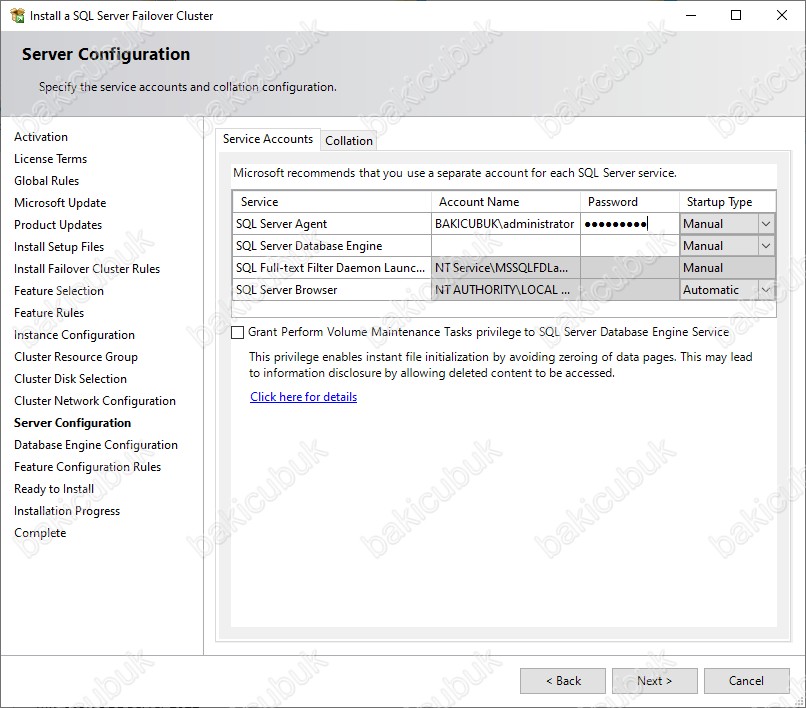The height and width of the screenshot is (708, 806).
Task: Open Startup Type dropdown for SQL Server Browser
Action: 765,290
